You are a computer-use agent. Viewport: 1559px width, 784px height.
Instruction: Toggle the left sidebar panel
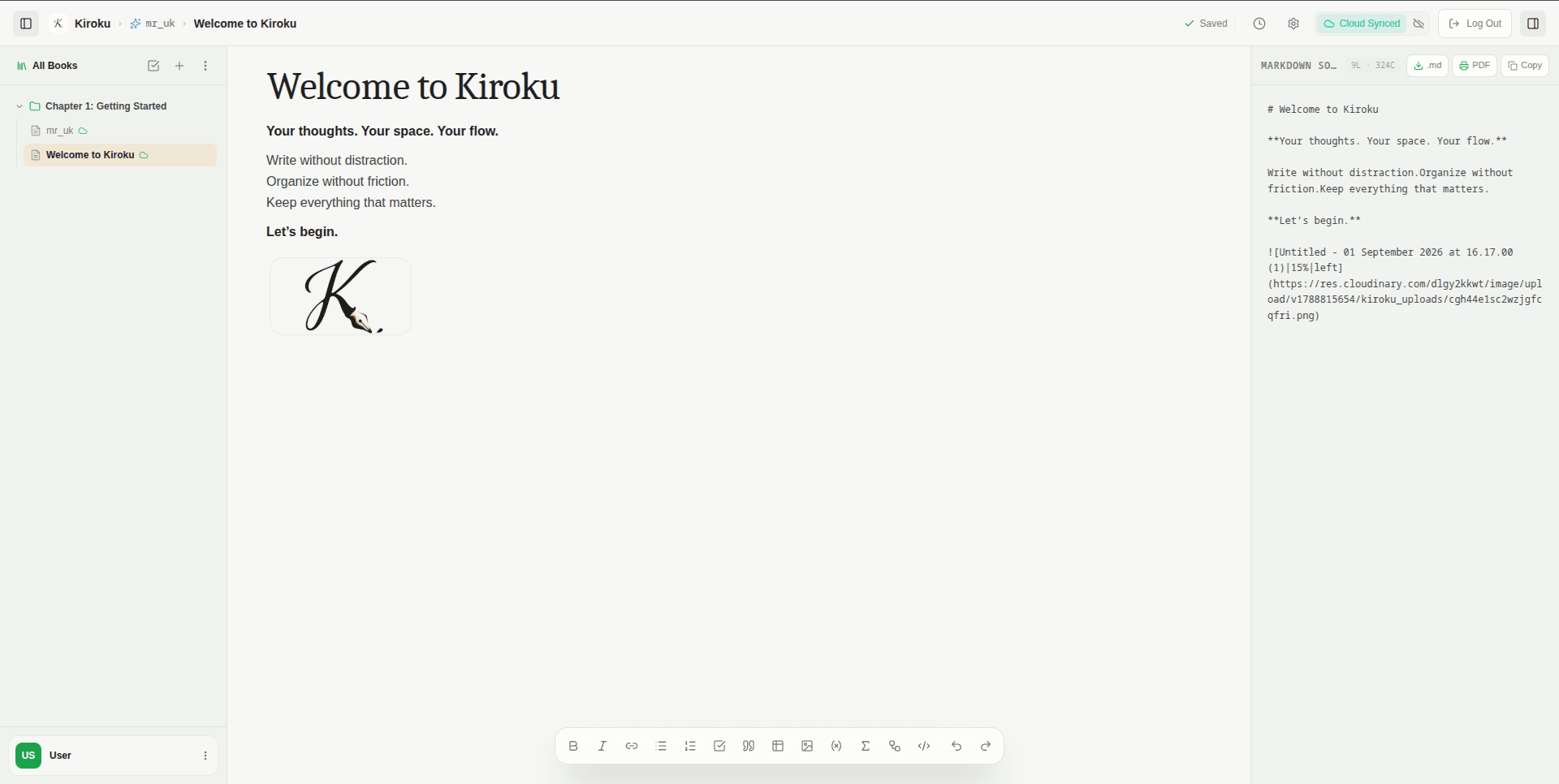[x=26, y=24]
